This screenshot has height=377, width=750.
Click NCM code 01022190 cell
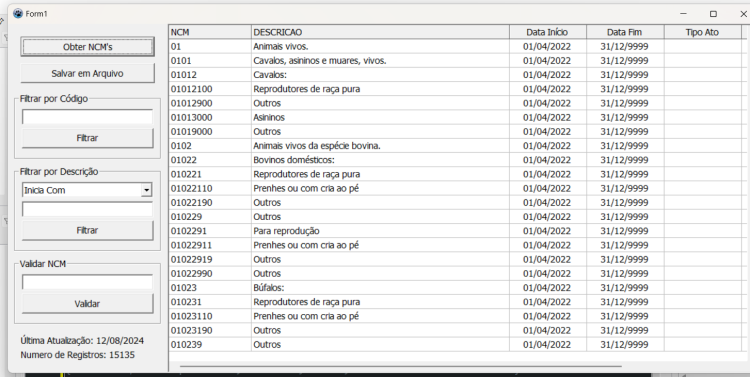click(210, 203)
